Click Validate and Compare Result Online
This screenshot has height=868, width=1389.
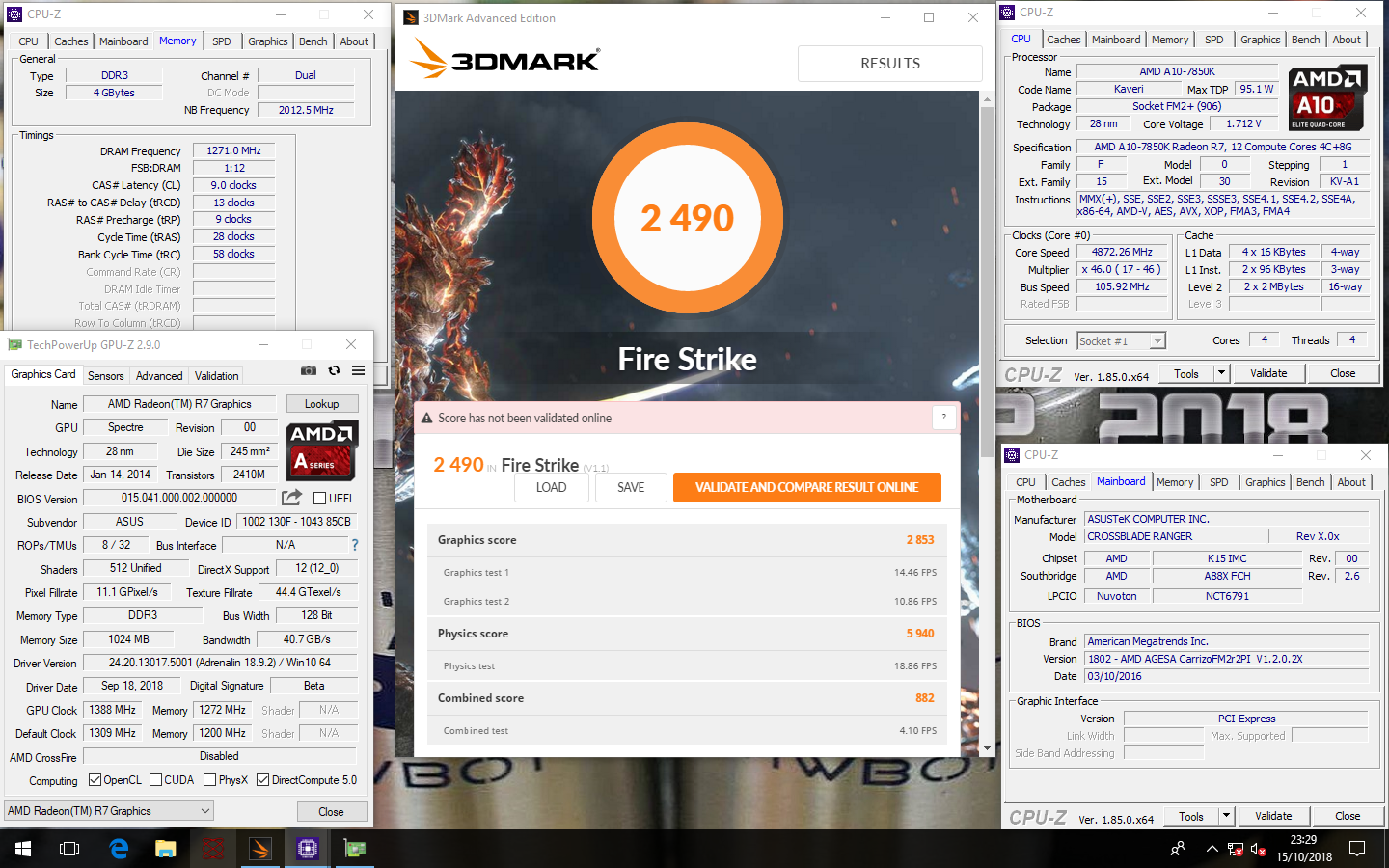tap(806, 487)
